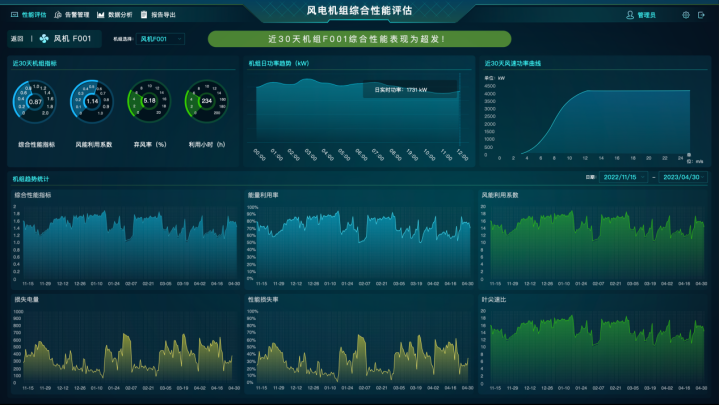
Task: Switch to the 告警管理 tab
Action: pyautogui.click(x=76, y=15)
